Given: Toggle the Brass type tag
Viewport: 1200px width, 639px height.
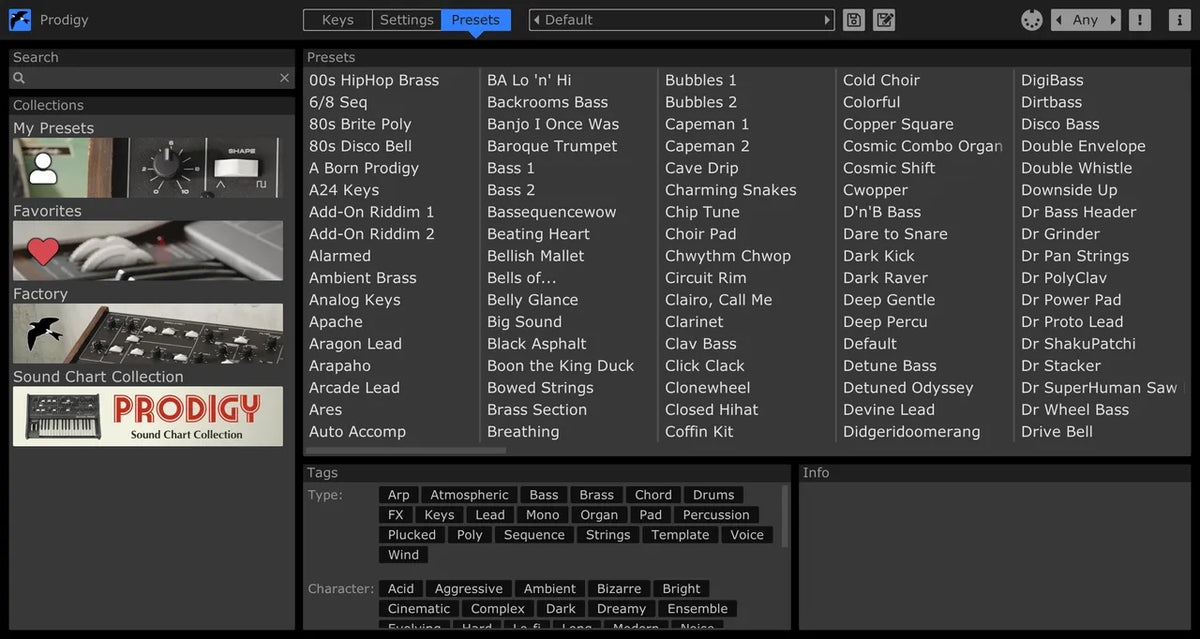Looking at the screenshot, I should pyautogui.click(x=597, y=495).
